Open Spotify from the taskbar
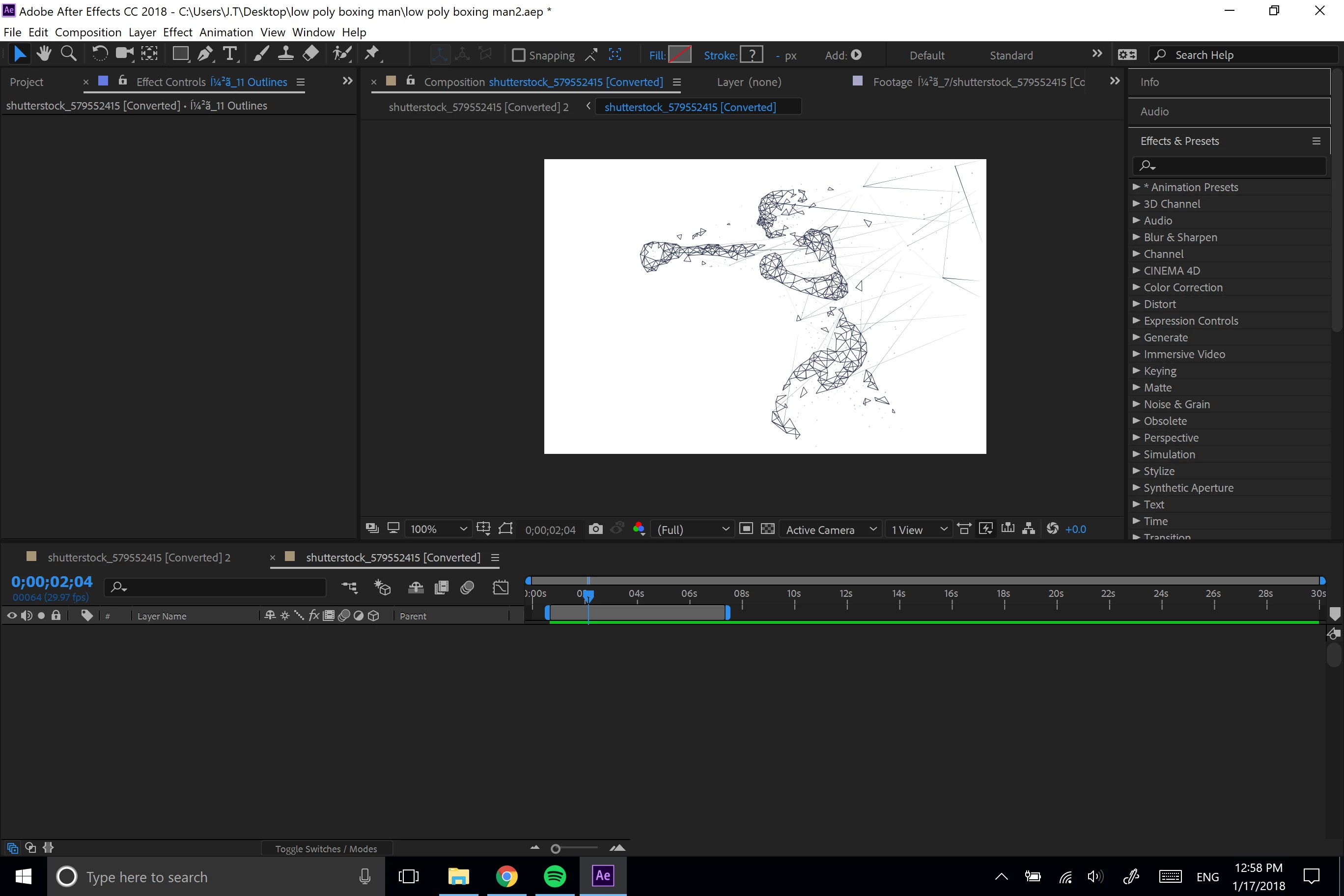This screenshot has width=1344, height=896. point(554,876)
